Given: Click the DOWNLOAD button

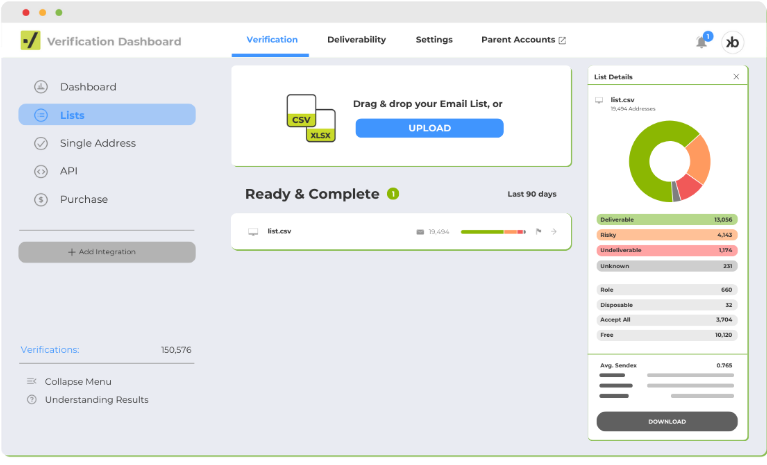Looking at the screenshot, I should (x=667, y=421).
